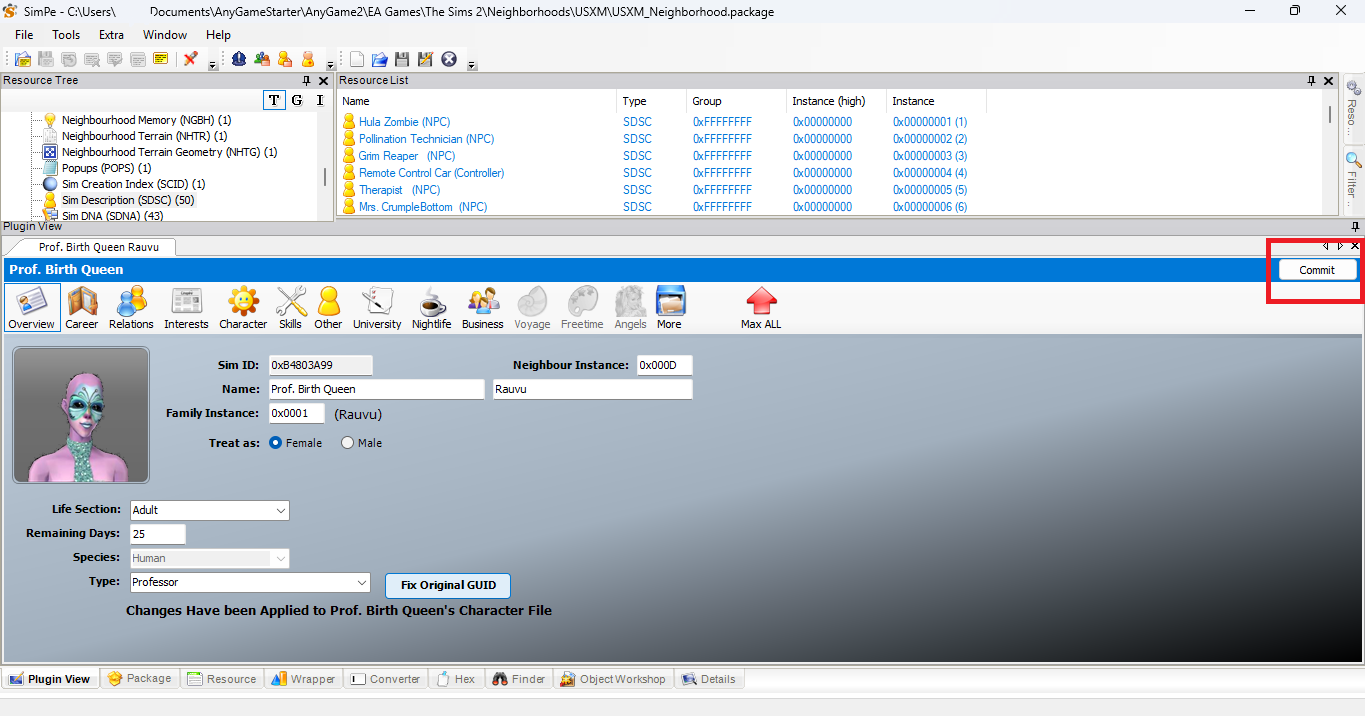Switch Treat as to Male
The height and width of the screenshot is (716, 1365).
click(x=347, y=442)
